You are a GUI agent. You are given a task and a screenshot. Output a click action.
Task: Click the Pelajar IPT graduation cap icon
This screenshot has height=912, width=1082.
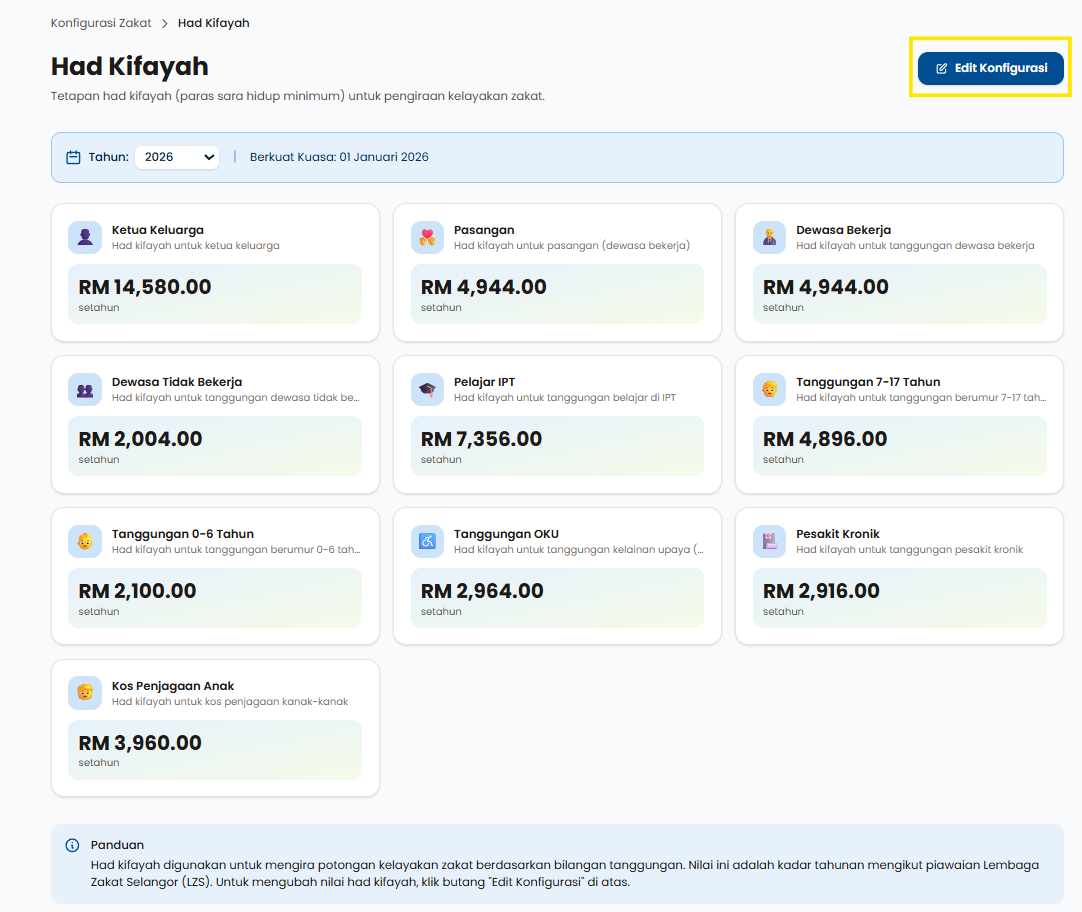[x=427, y=389]
